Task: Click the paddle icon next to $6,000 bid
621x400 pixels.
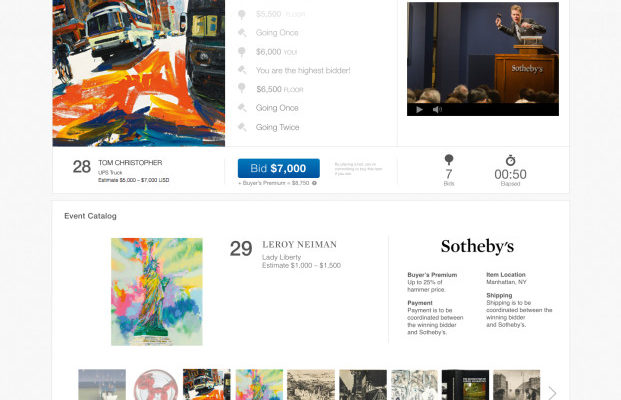Action: 242,51
